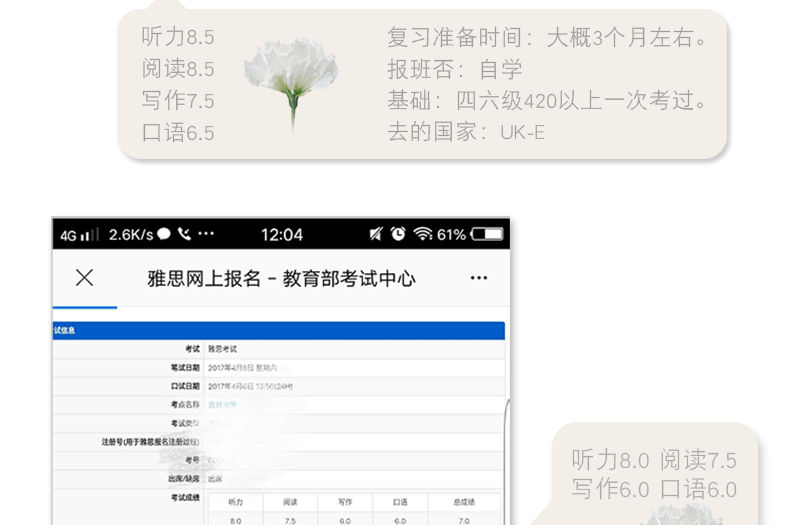Click 阅读8.5 in the top bubble
The image size is (790, 525).
[178, 69]
